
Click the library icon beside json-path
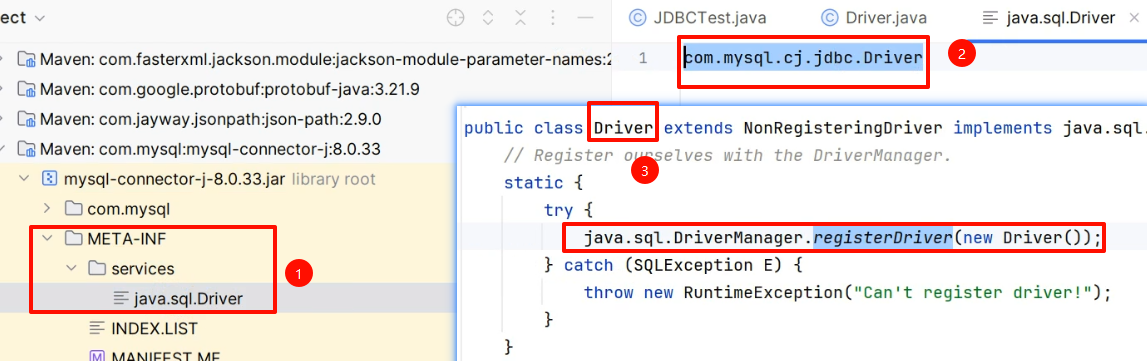coord(26,119)
